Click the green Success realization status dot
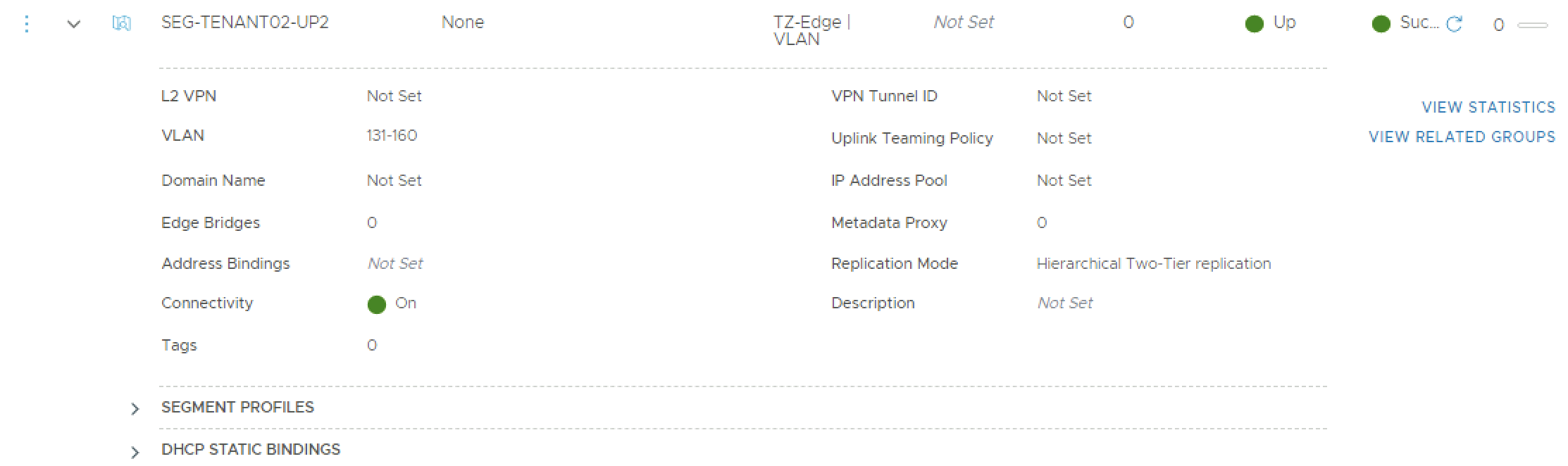Screen dimensions: 1568x466 [1381, 24]
